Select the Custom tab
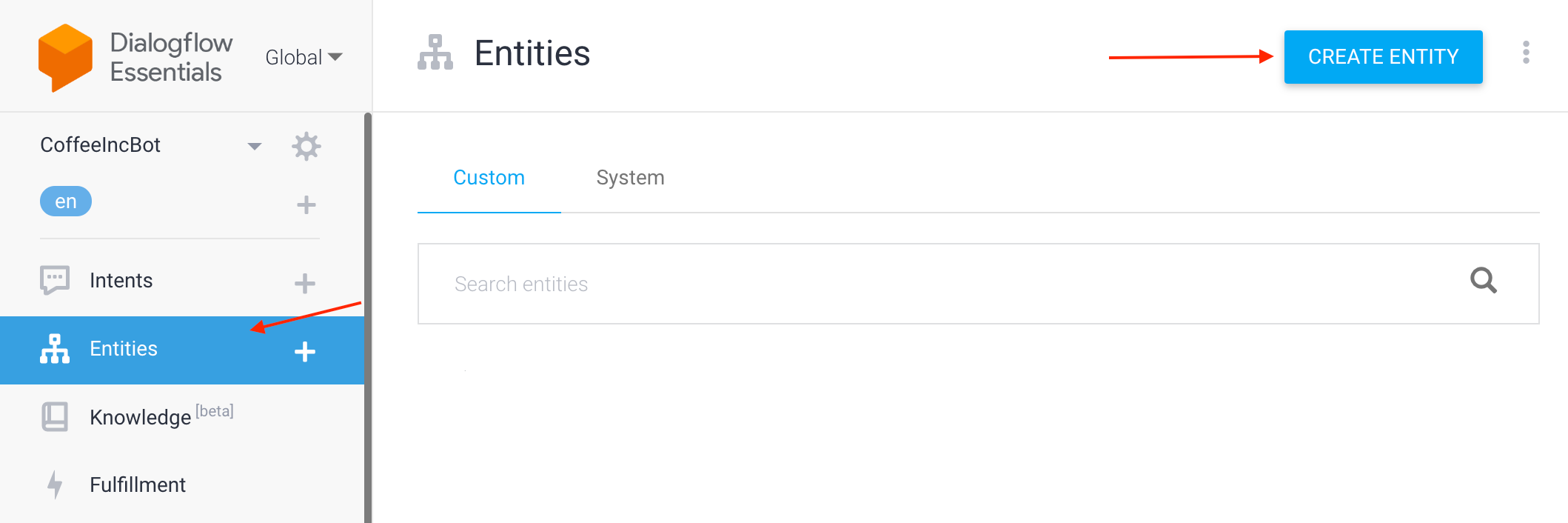This screenshot has width=1568, height=523. pyautogui.click(x=489, y=178)
